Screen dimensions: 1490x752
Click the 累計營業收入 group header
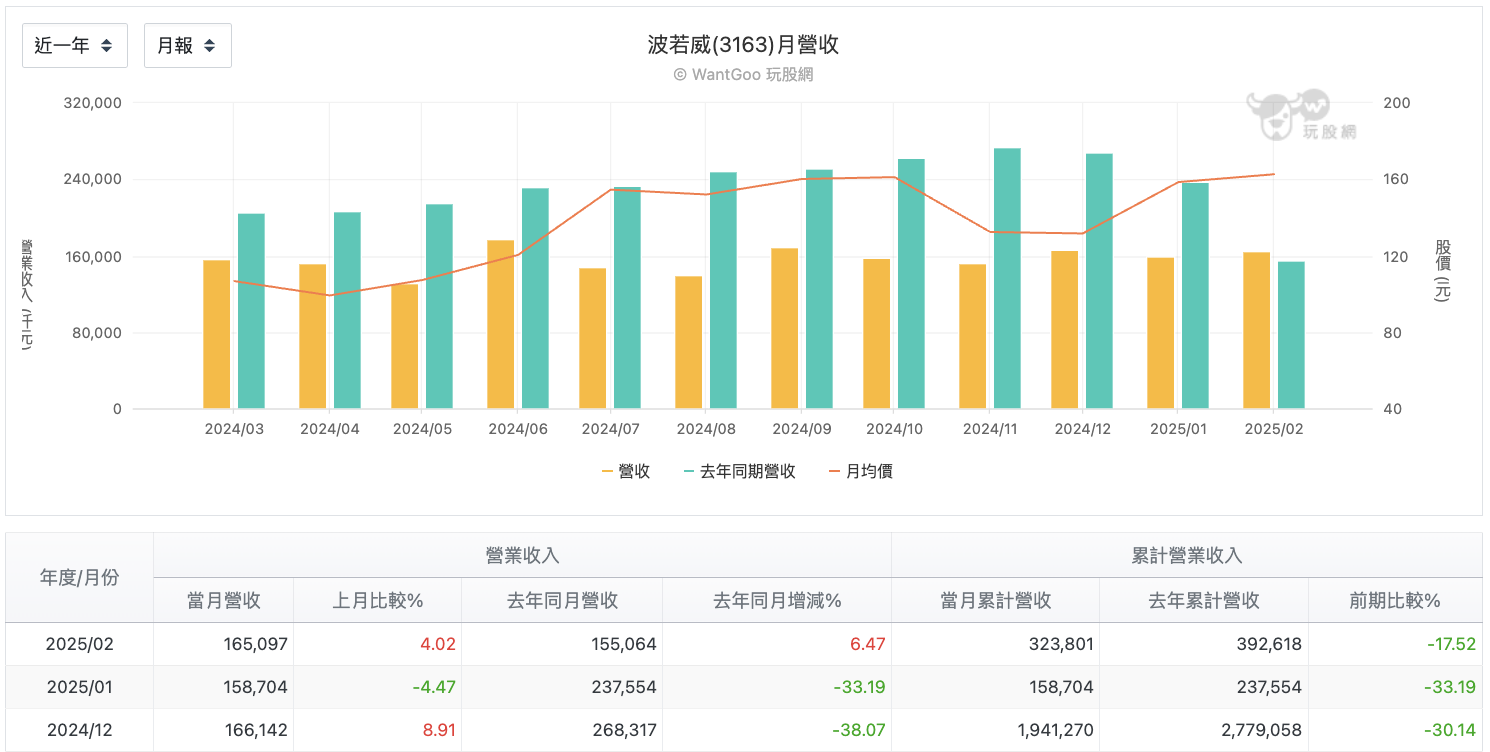click(x=1187, y=556)
